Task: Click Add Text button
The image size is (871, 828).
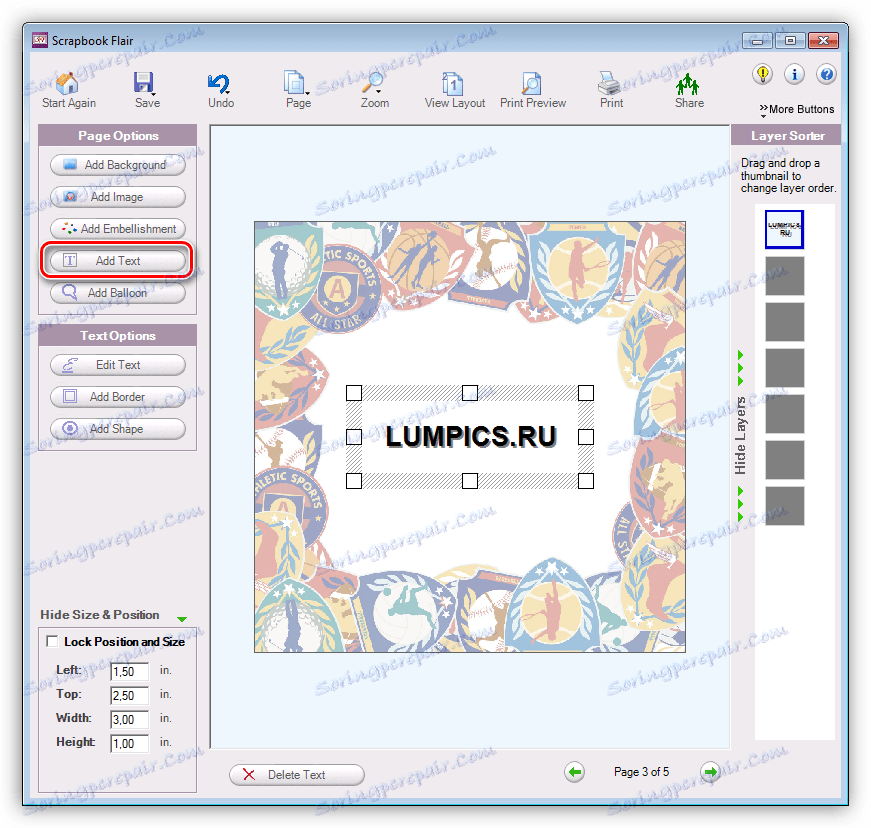Action: pyautogui.click(x=118, y=260)
